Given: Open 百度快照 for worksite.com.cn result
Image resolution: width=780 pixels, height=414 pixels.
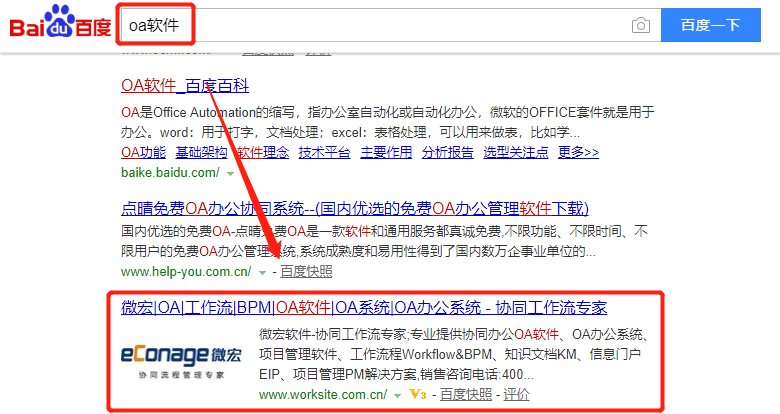Looking at the screenshot, I should [x=466, y=395].
